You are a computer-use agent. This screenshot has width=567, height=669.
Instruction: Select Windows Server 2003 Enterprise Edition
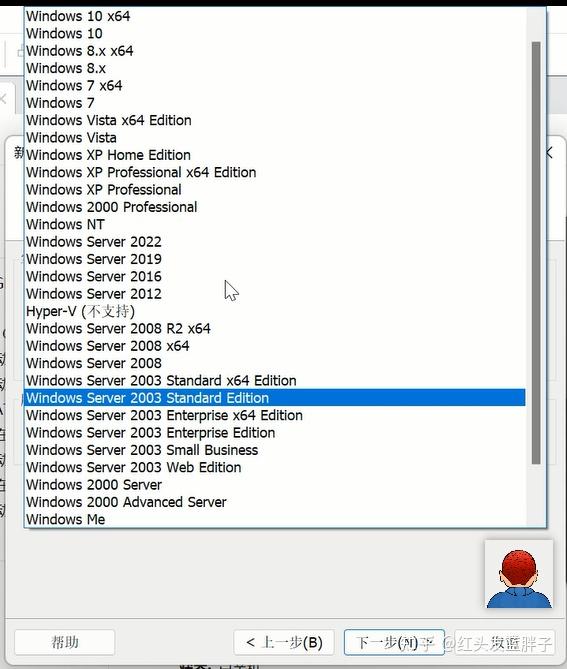pos(275,433)
